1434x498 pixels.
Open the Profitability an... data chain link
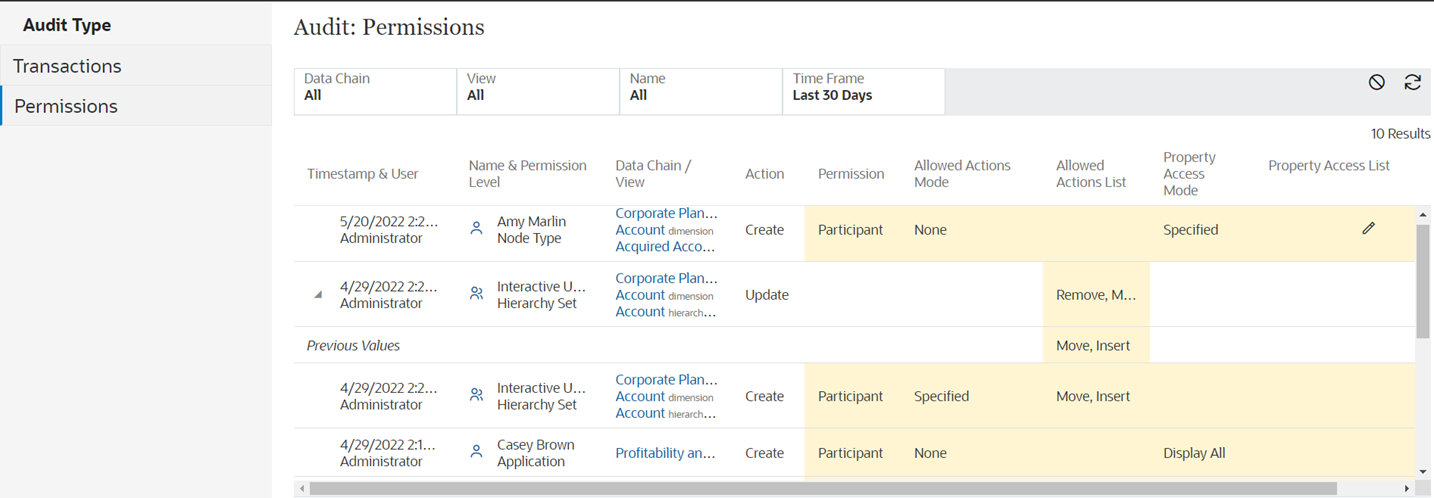[x=665, y=453]
